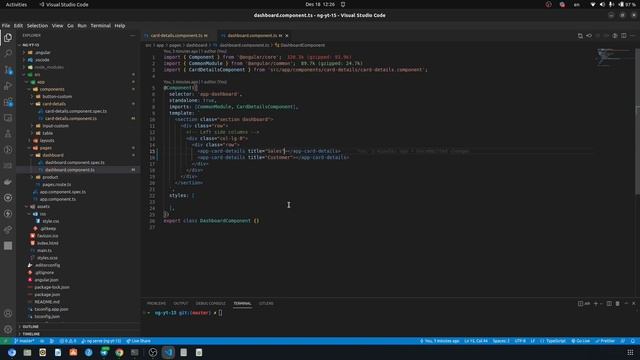
Task: Click kill terminal trash icon
Action: pos(618,303)
